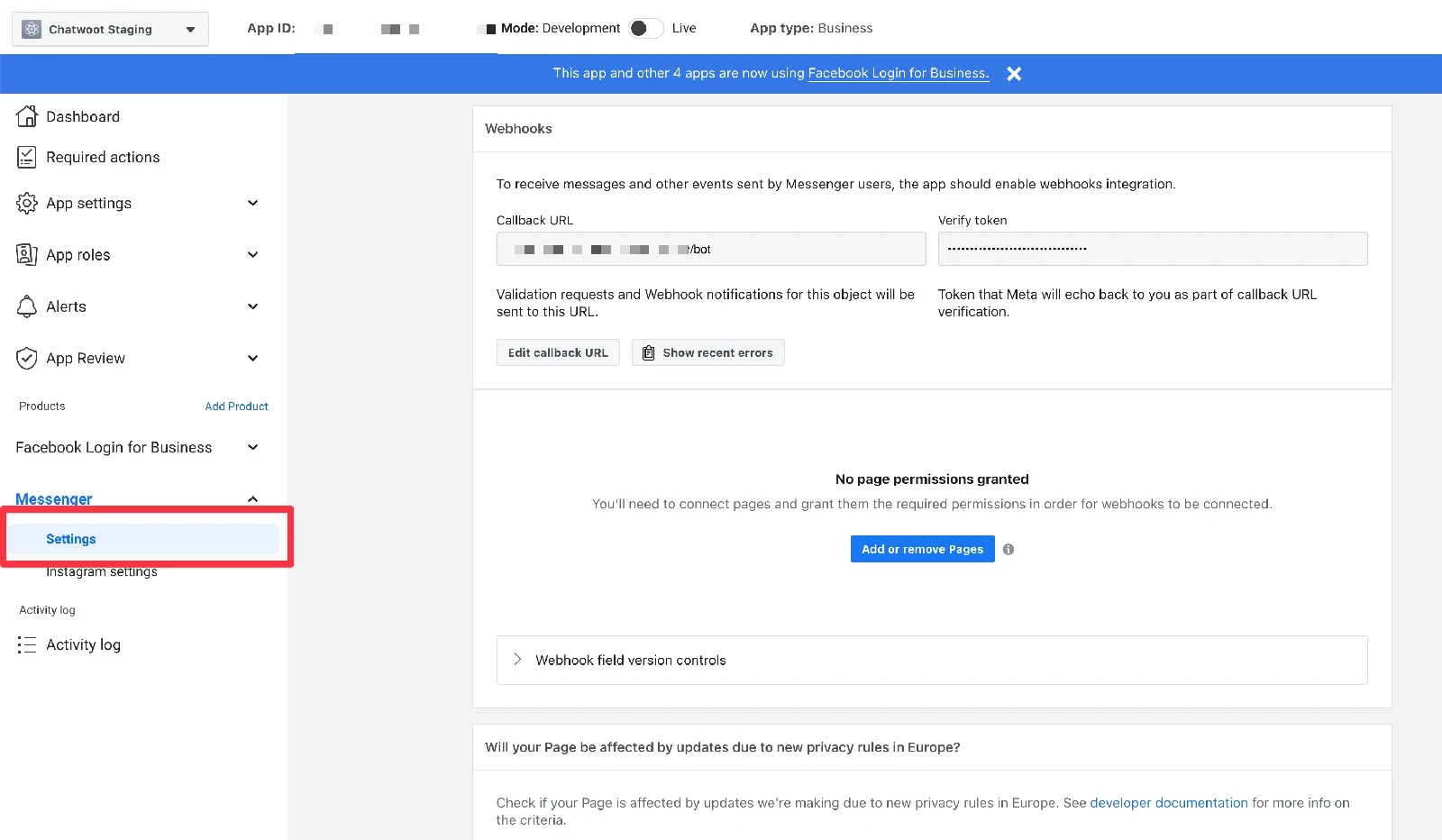Toggle app mode from Development to Live
Image resolution: width=1442 pixels, height=840 pixels.
tap(646, 28)
